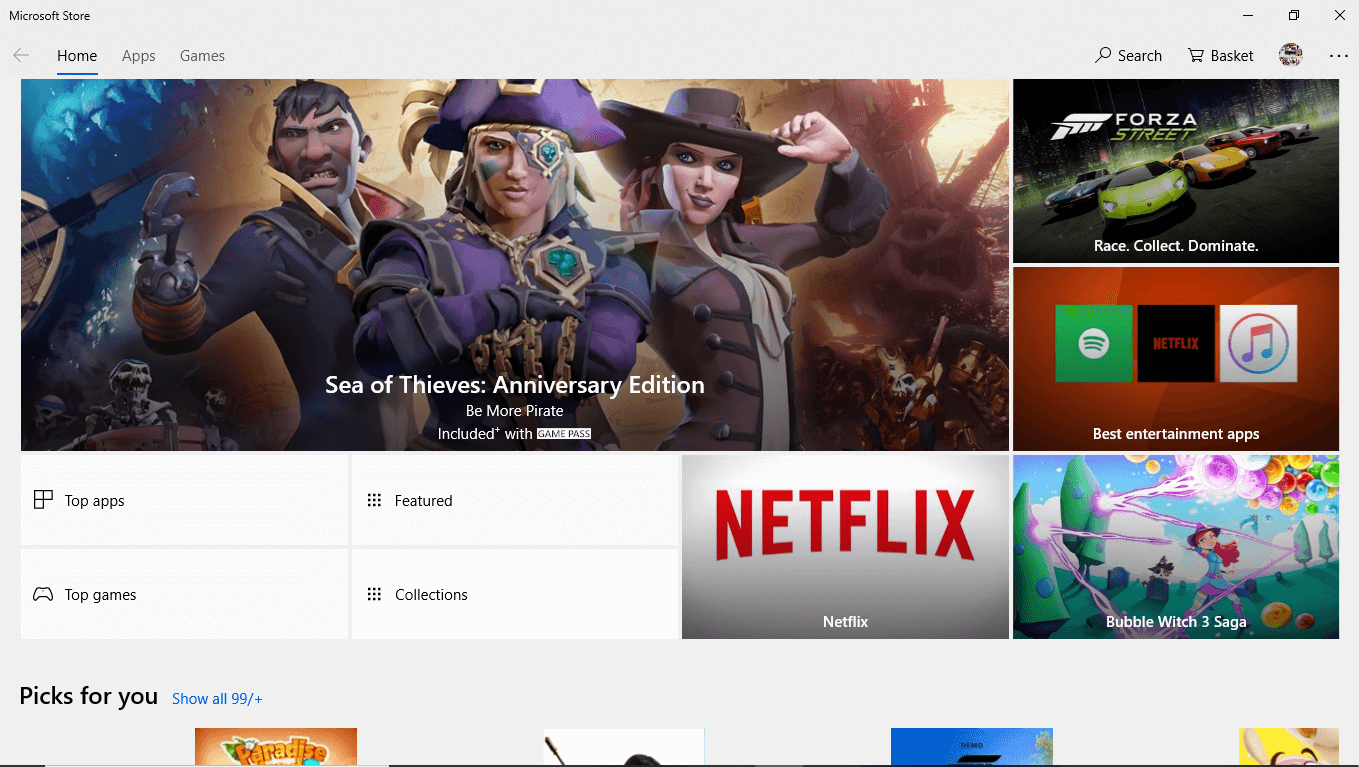This screenshot has width=1359, height=767.
Task: Click the Netflix icon in entertainment tile
Action: pyautogui.click(x=1176, y=344)
